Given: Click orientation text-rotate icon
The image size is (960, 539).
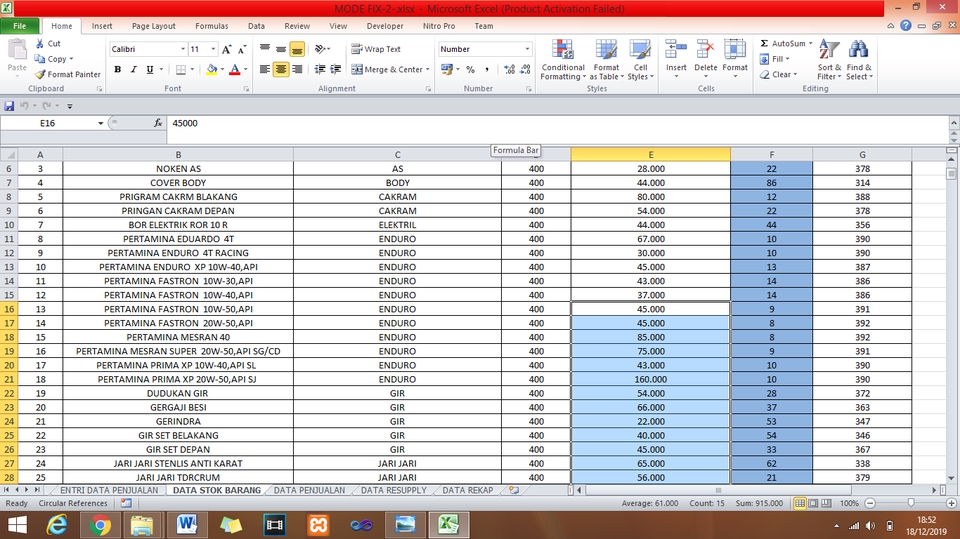Looking at the screenshot, I should tap(321, 49).
